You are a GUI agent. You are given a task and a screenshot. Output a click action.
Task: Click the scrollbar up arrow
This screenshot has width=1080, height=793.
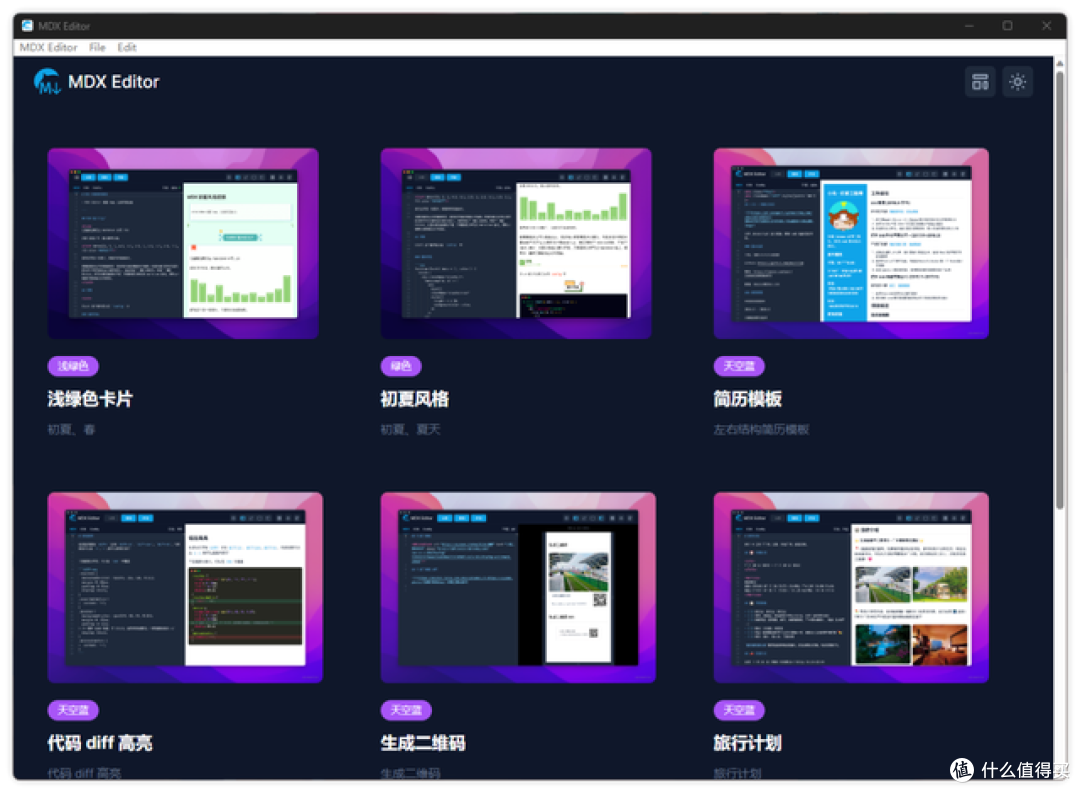pyautogui.click(x=1060, y=63)
